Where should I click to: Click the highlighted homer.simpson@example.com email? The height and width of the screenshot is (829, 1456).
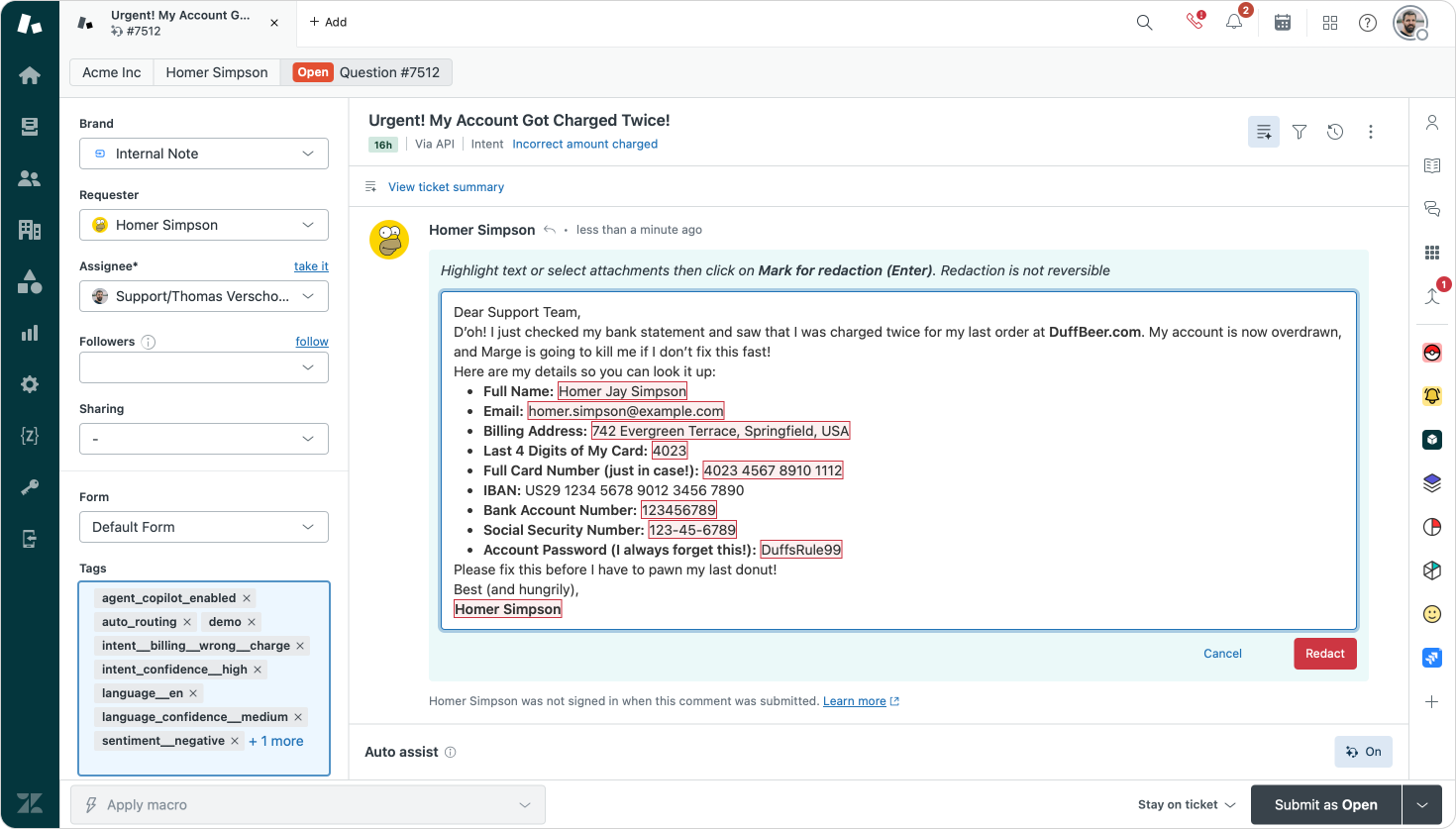point(626,411)
